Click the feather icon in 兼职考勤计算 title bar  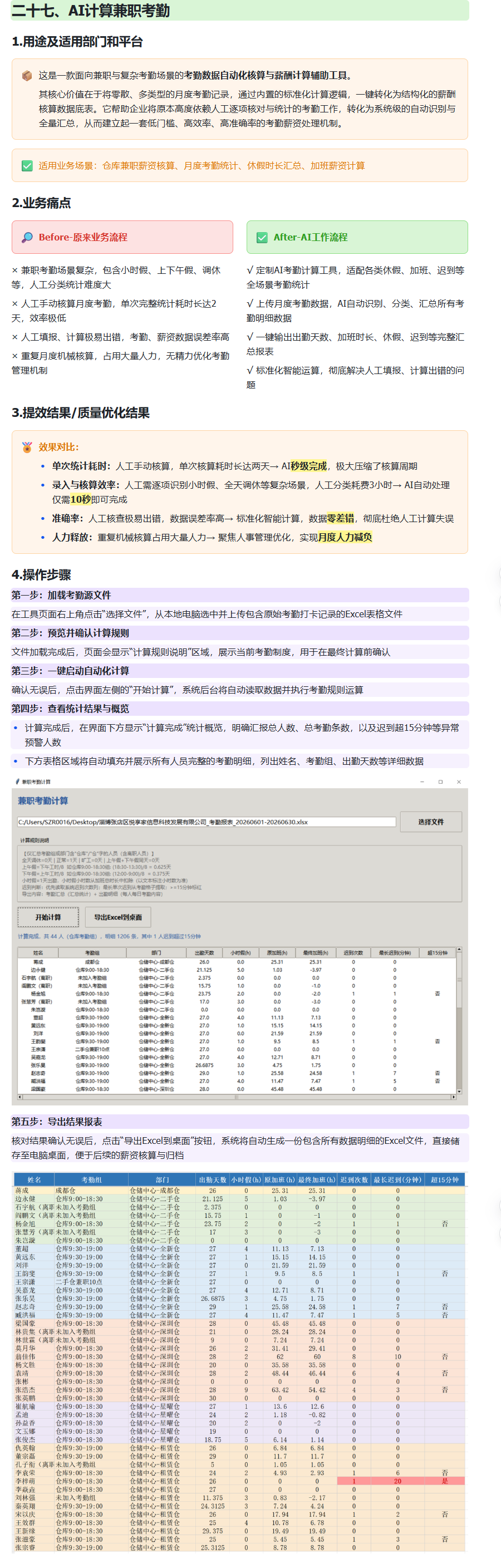pyautogui.click(x=17, y=781)
